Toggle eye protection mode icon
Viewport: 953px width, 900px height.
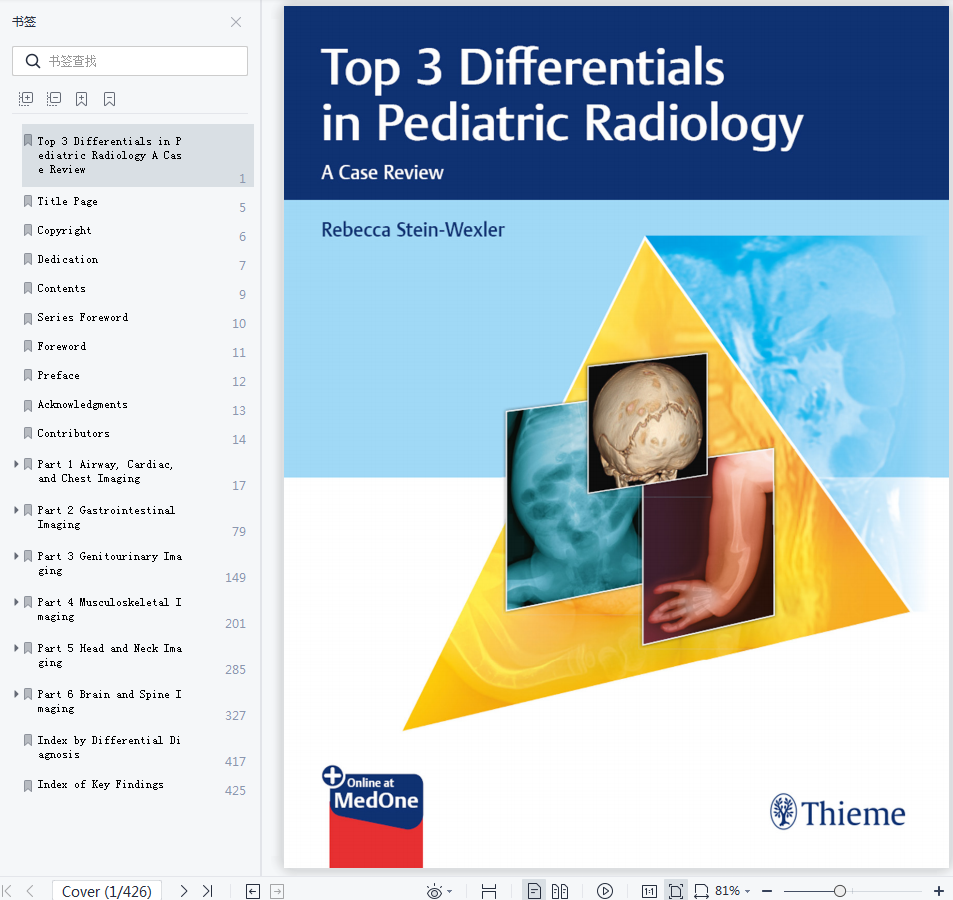434,891
